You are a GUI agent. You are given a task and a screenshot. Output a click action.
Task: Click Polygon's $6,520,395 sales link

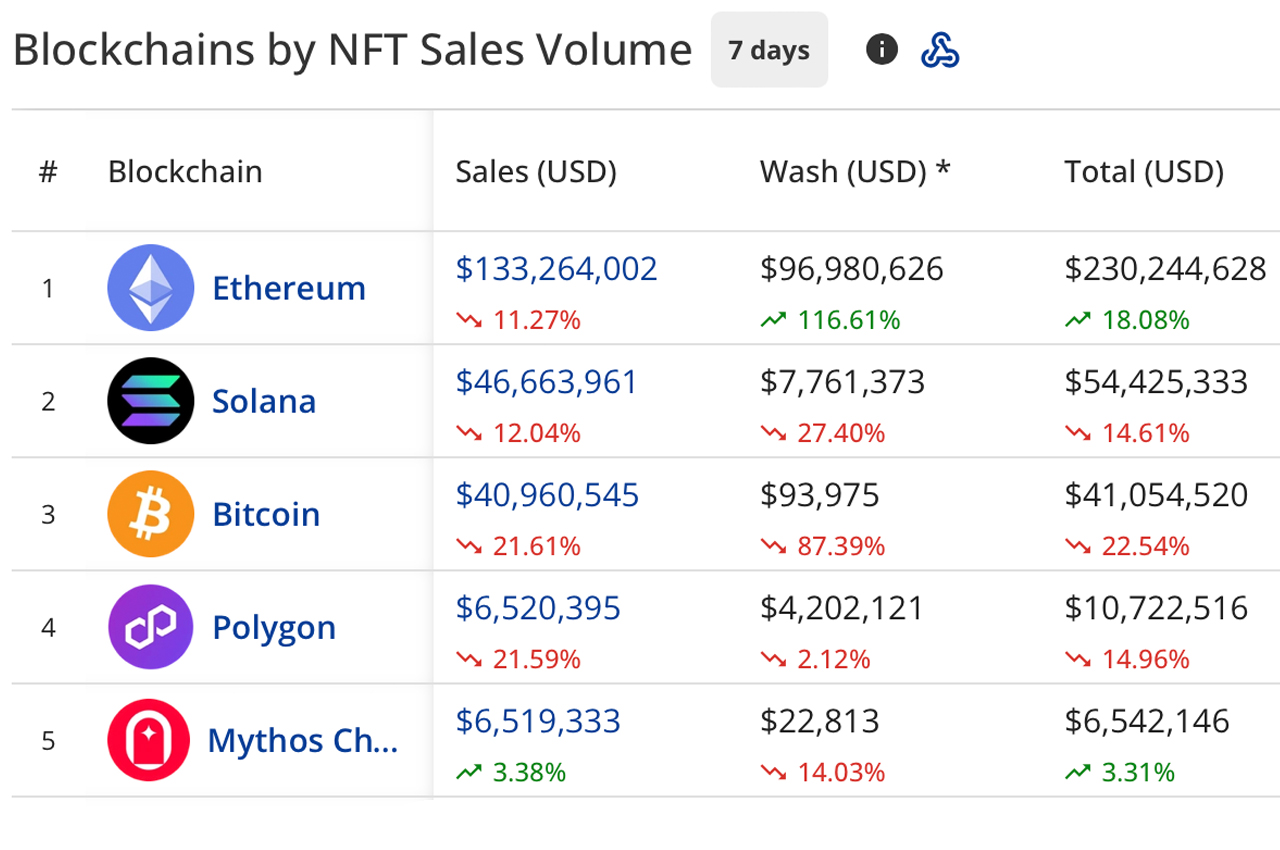pyautogui.click(x=536, y=608)
